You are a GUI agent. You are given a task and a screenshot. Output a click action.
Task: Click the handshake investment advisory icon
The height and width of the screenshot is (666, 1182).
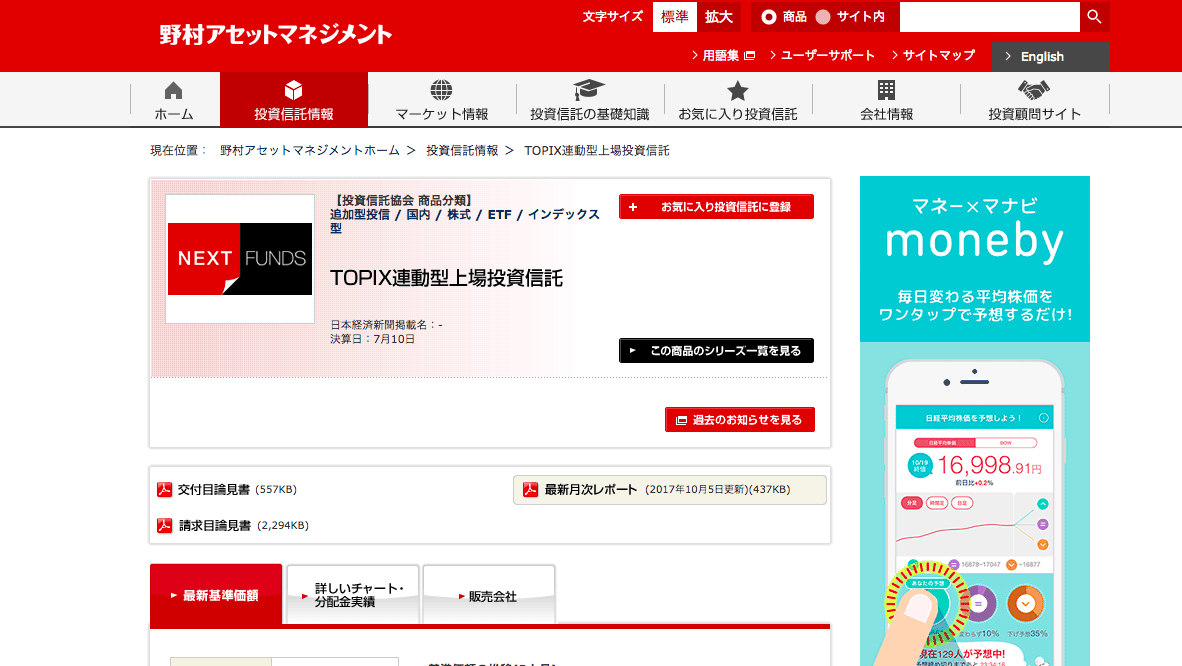(1034, 91)
